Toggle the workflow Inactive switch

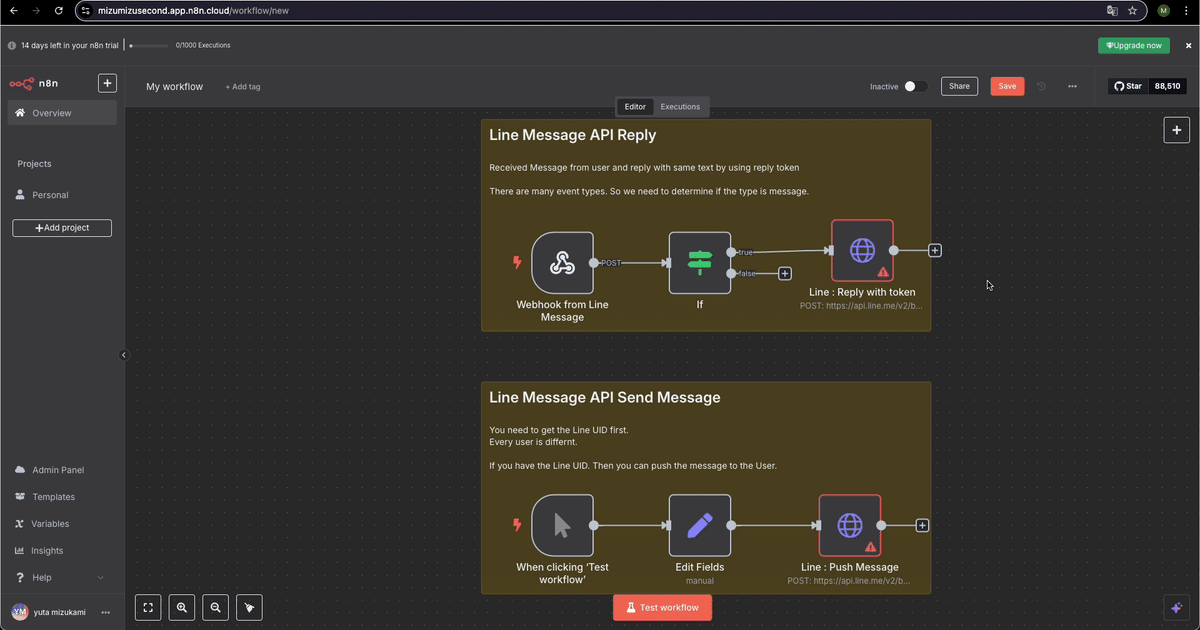(x=916, y=86)
